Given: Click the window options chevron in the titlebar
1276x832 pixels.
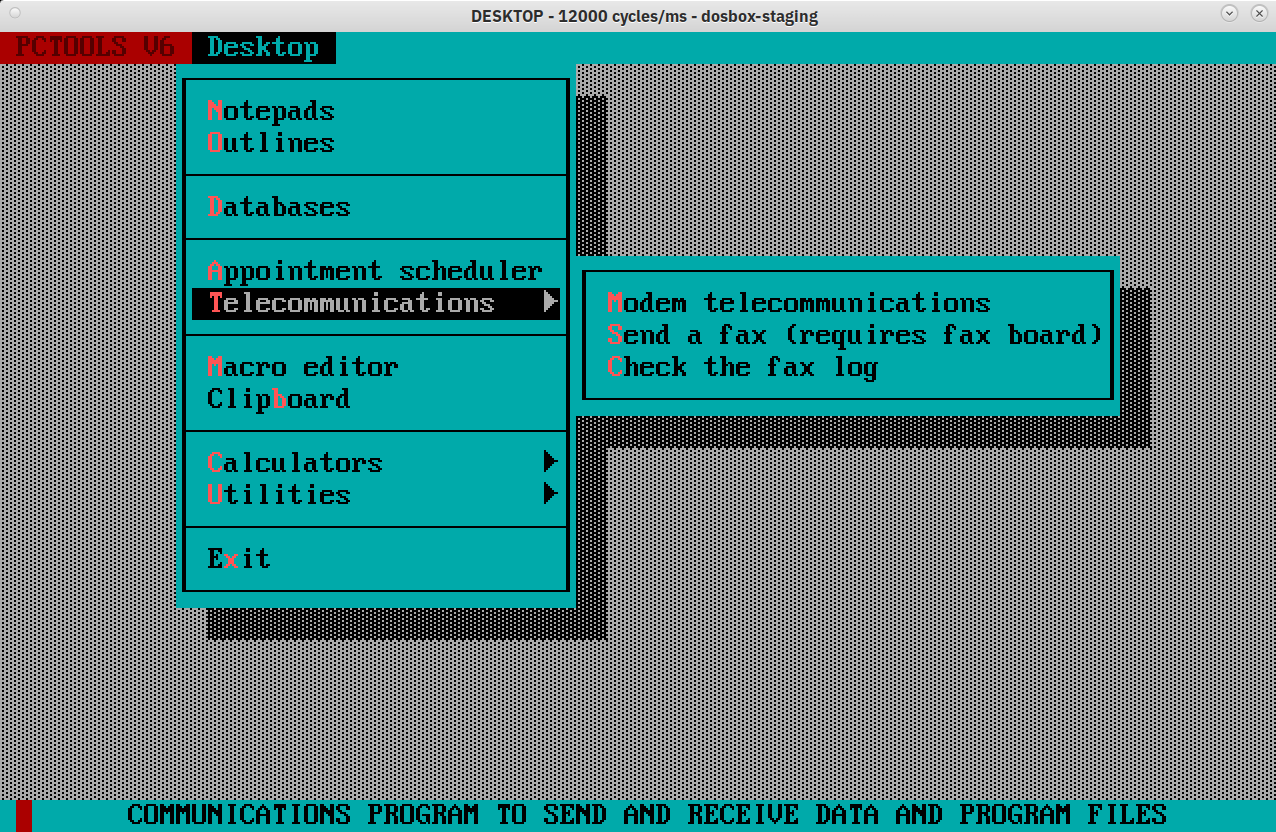Looking at the screenshot, I should pyautogui.click(x=1227, y=14).
